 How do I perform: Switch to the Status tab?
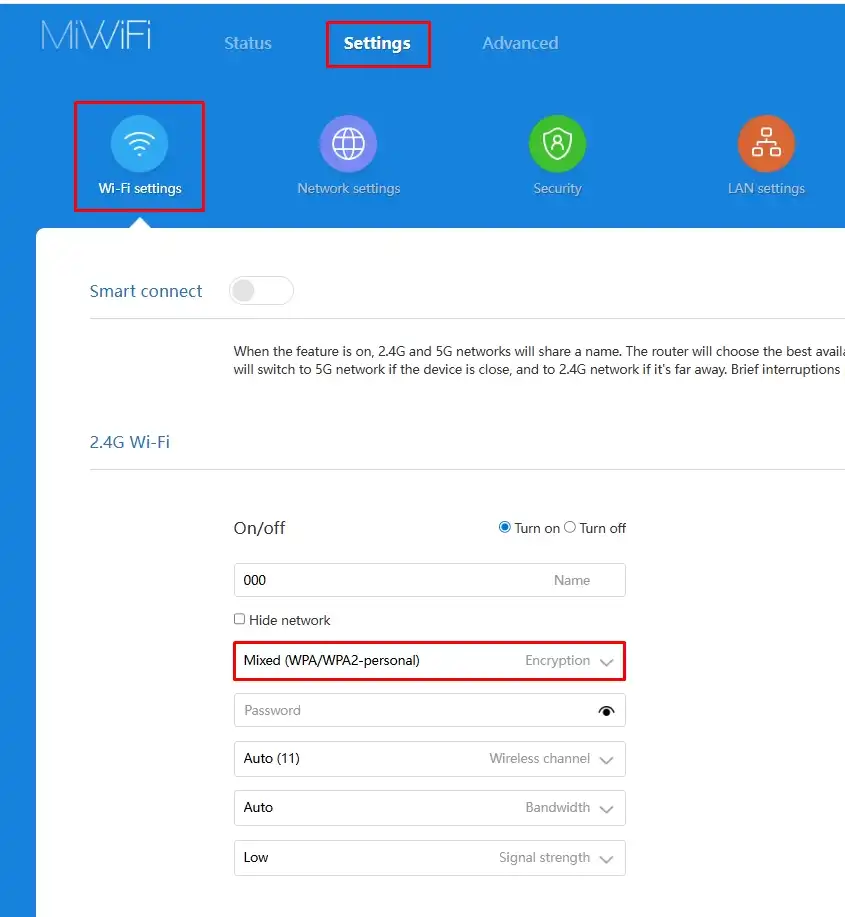(x=248, y=43)
